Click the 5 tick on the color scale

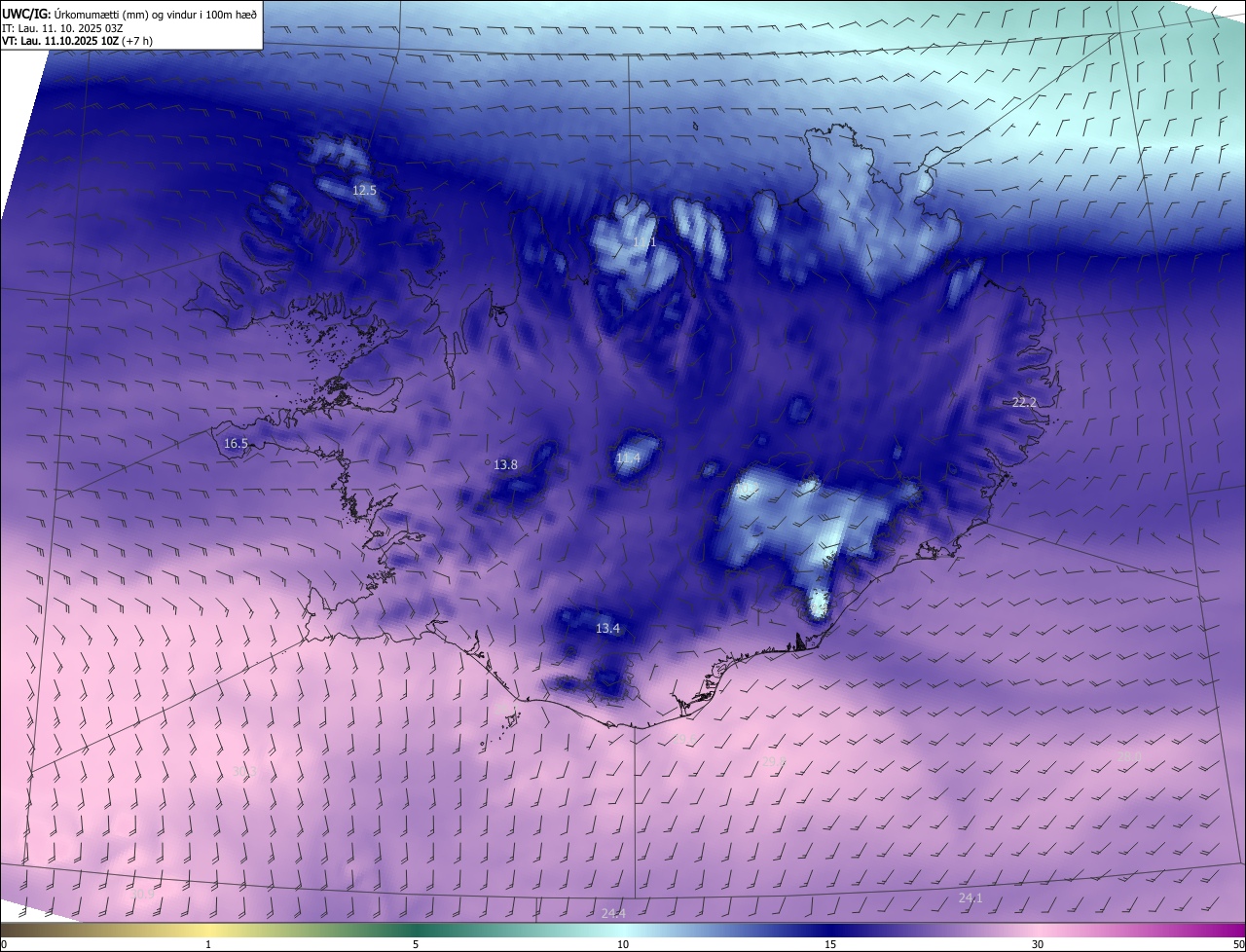point(416,944)
